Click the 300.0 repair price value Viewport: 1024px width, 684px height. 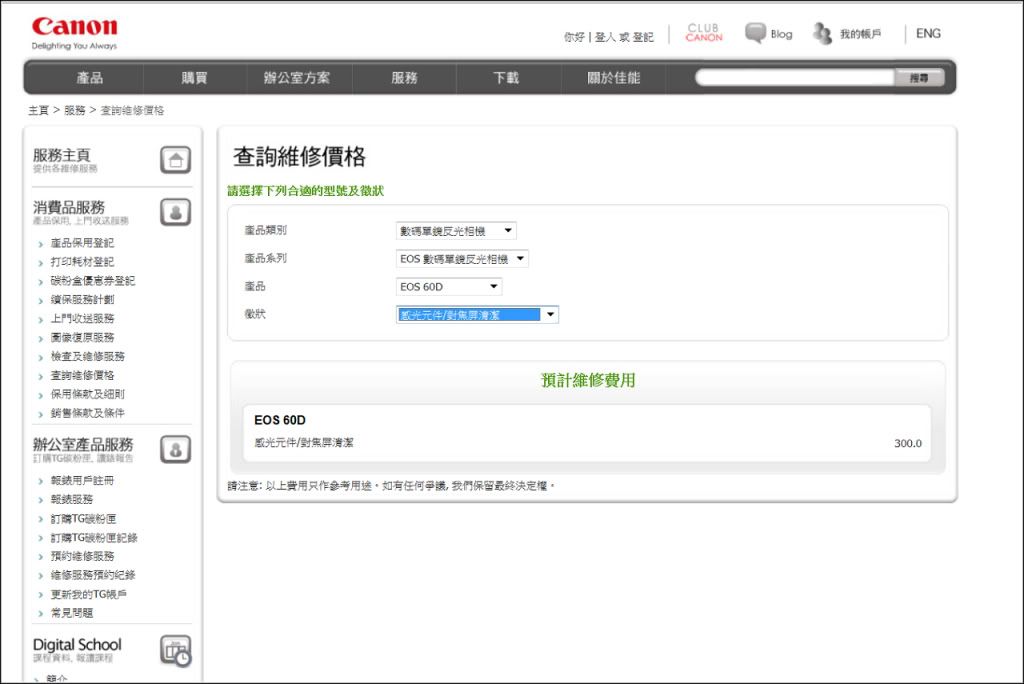tap(908, 444)
